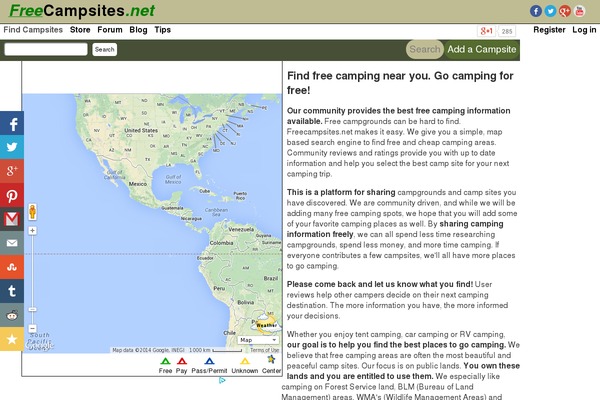
Task: Click United States label on map
Action: click(x=141, y=131)
